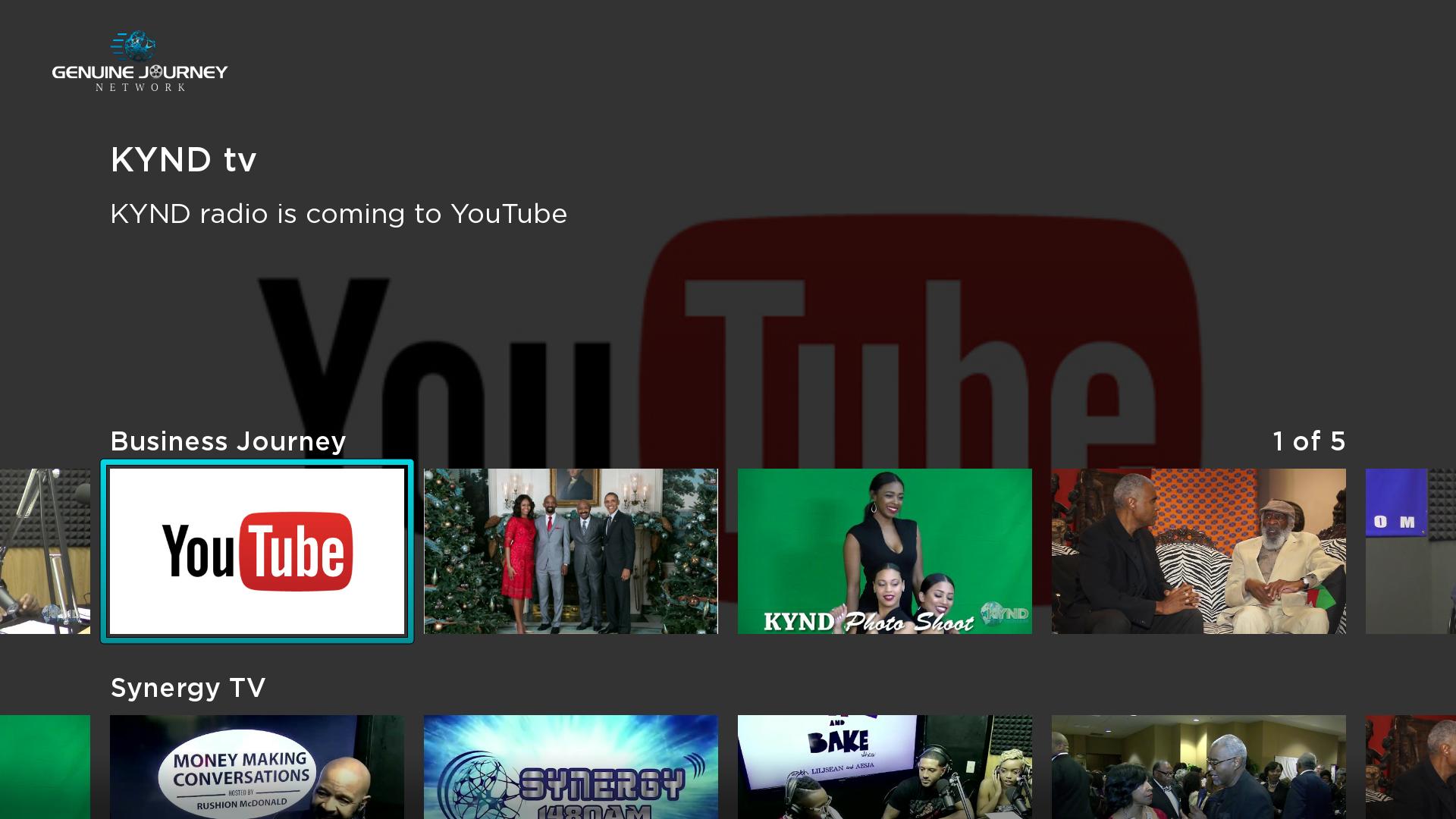Select the White House Christmas photo thumbnail
Viewport: 1456px width, 819px height.
[570, 551]
